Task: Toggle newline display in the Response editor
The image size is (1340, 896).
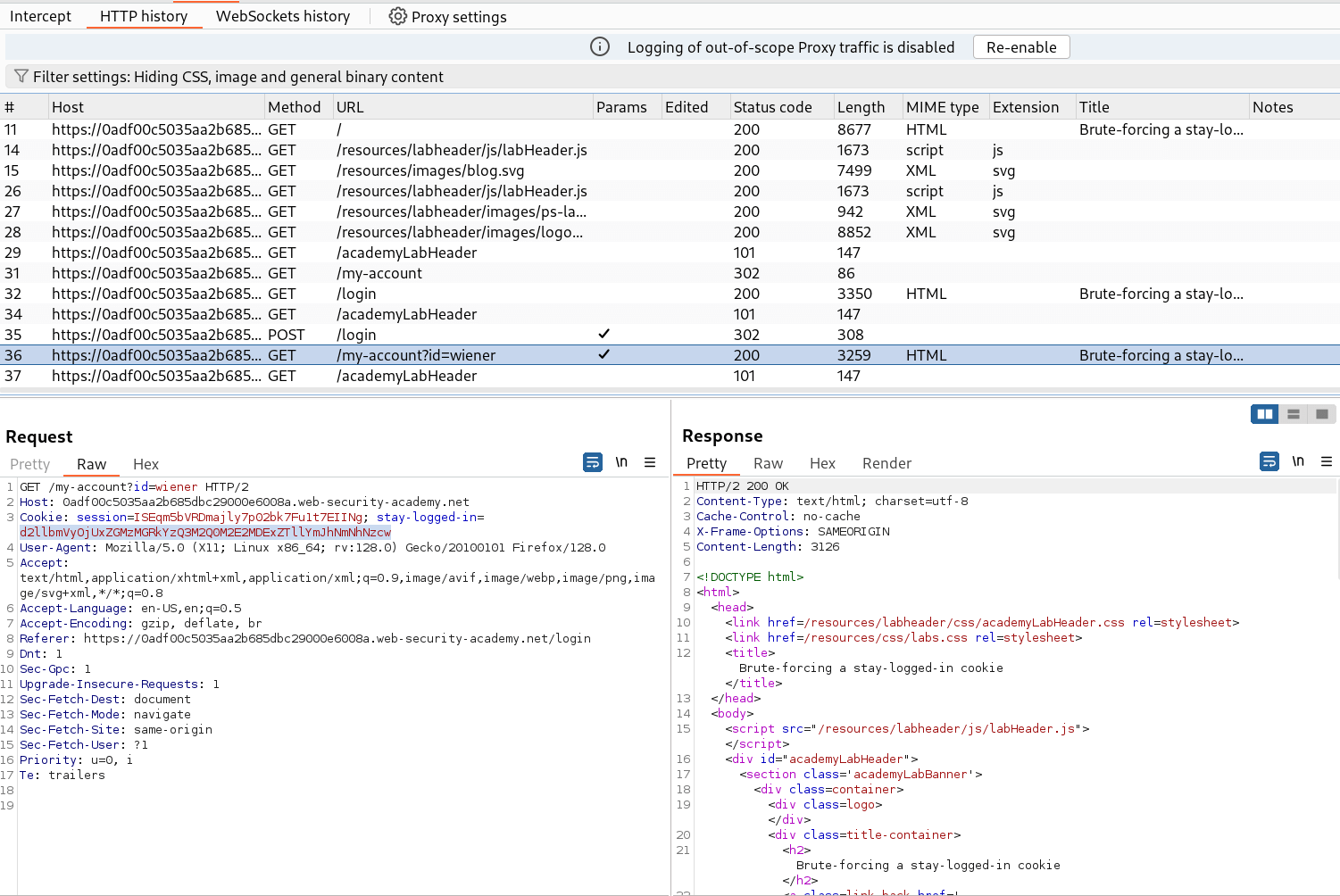Action: [x=1297, y=461]
